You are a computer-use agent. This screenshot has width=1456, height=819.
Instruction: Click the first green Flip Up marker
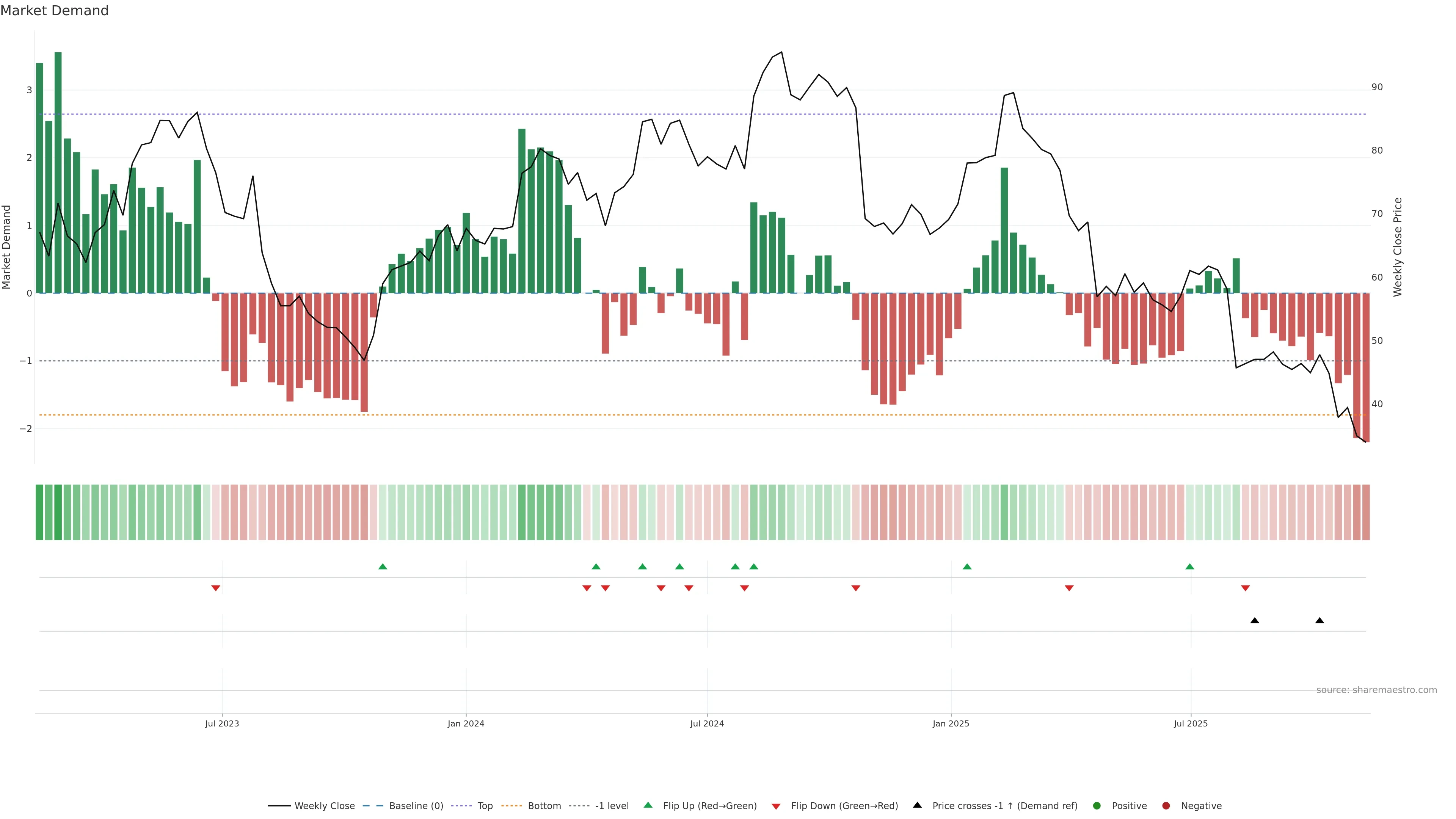(383, 566)
